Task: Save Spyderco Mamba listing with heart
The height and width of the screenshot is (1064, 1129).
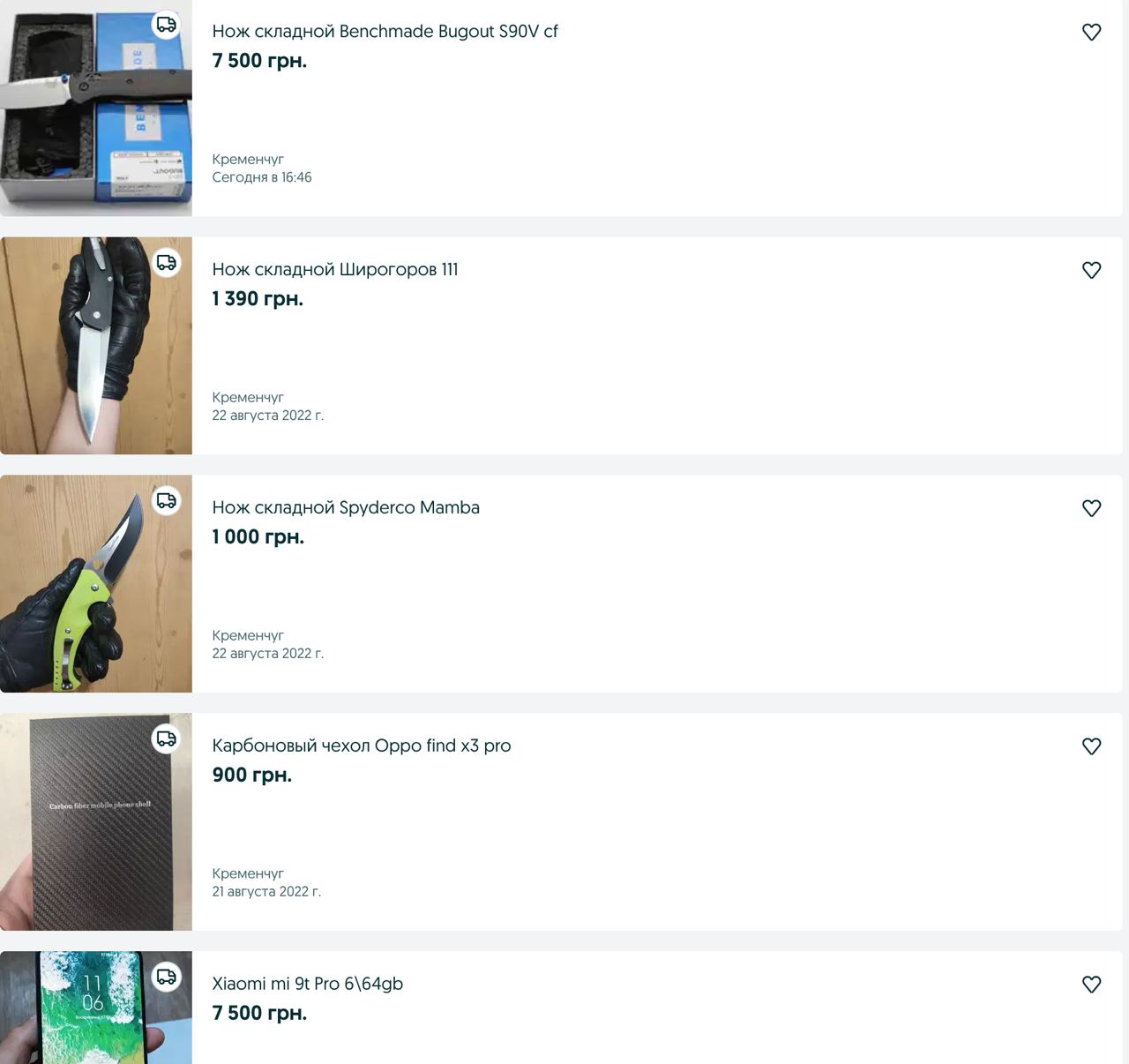Action: (x=1091, y=508)
